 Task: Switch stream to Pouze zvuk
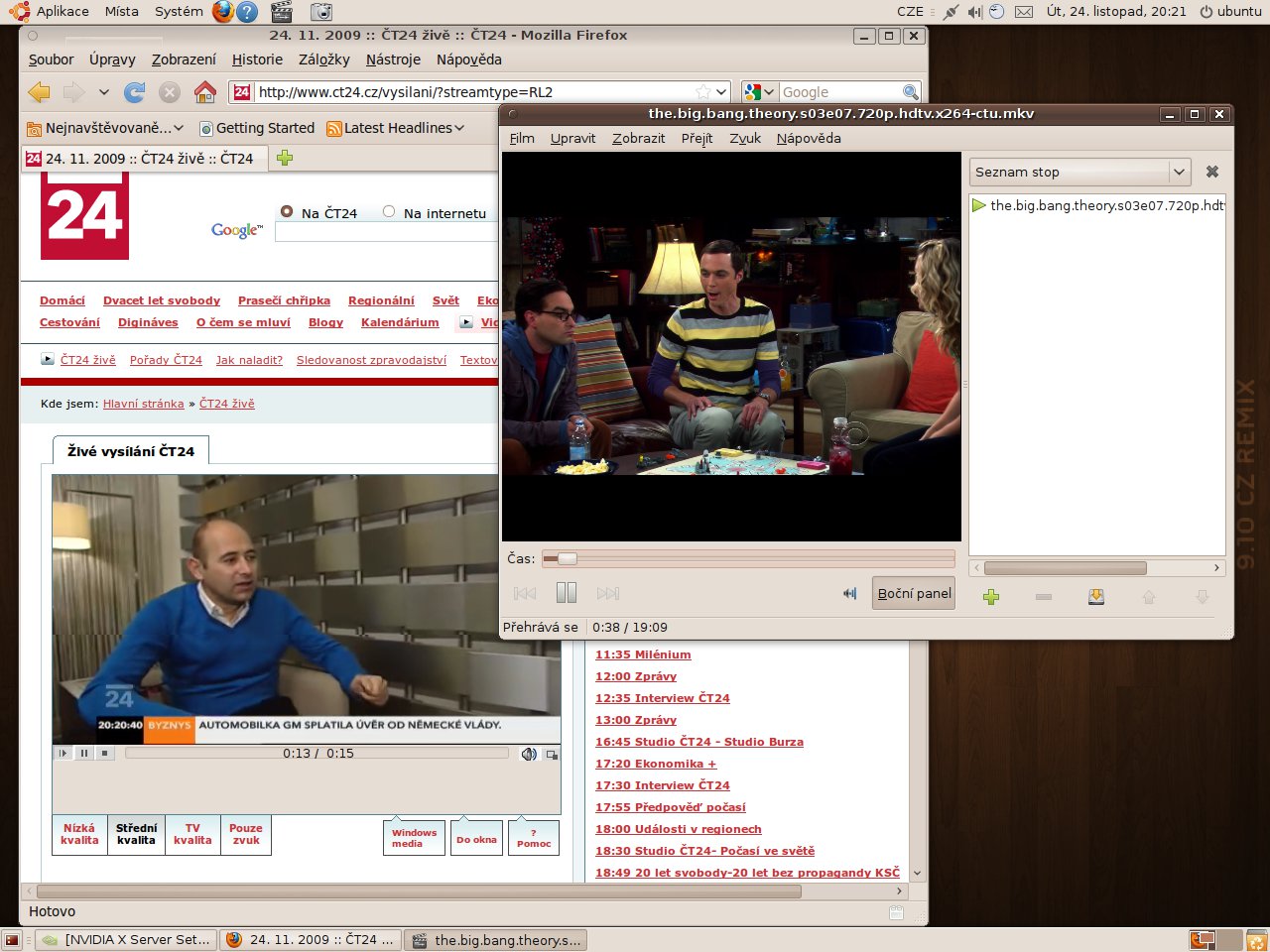(246, 834)
